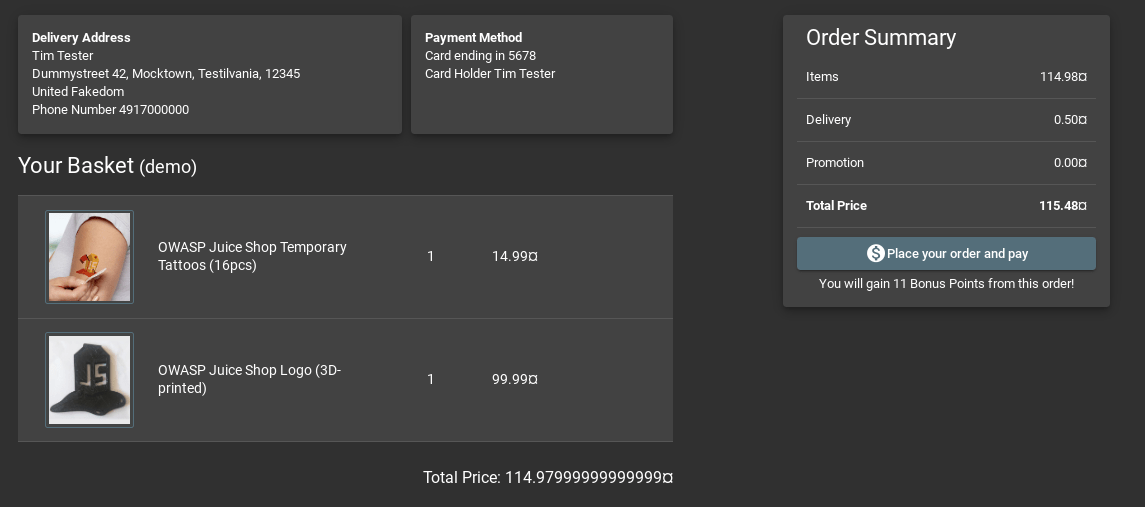Click the basket Total Price 114.97999 text
Viewport: 1145px width, 507px height.
coord(548,478)
